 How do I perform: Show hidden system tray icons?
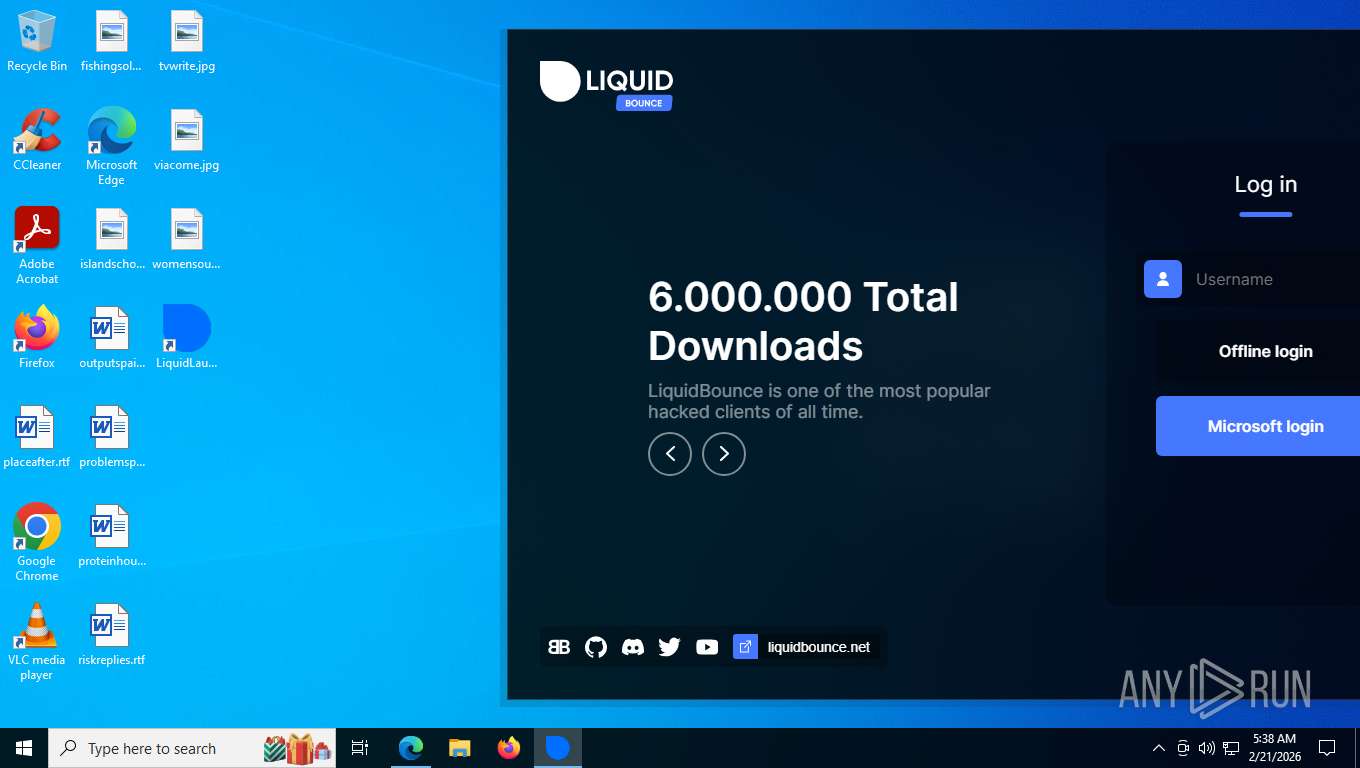point(1159,748)
